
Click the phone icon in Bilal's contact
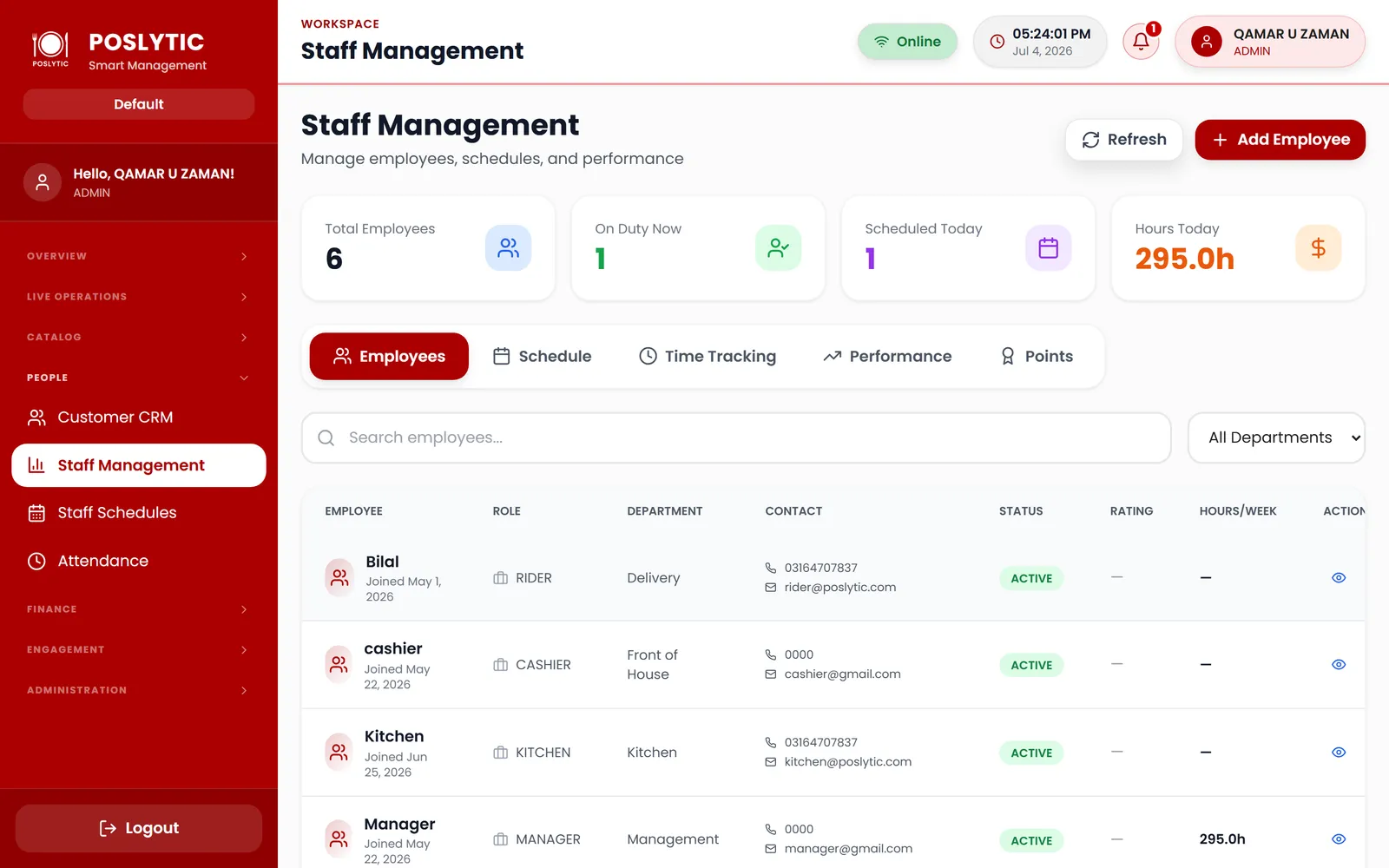(770, 568)
